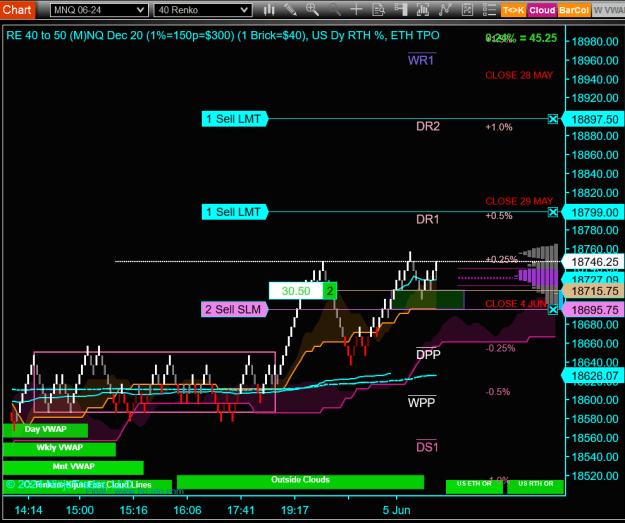The width and height of the screenshot is (625, 523).
Task: Click the -0.5% level label
Action: [498, 392]
